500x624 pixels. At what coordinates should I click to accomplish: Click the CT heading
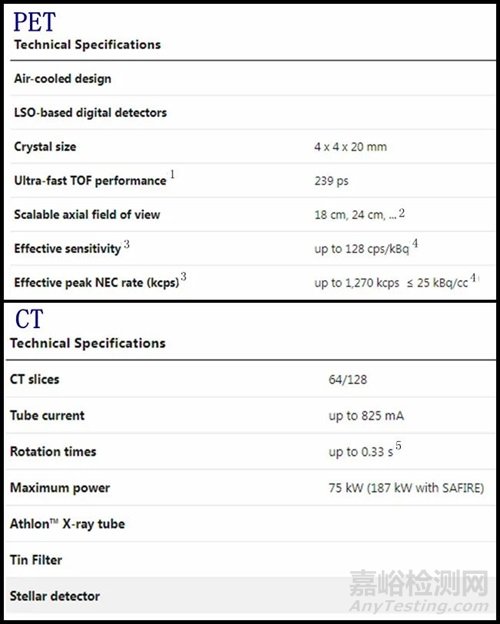29,319
